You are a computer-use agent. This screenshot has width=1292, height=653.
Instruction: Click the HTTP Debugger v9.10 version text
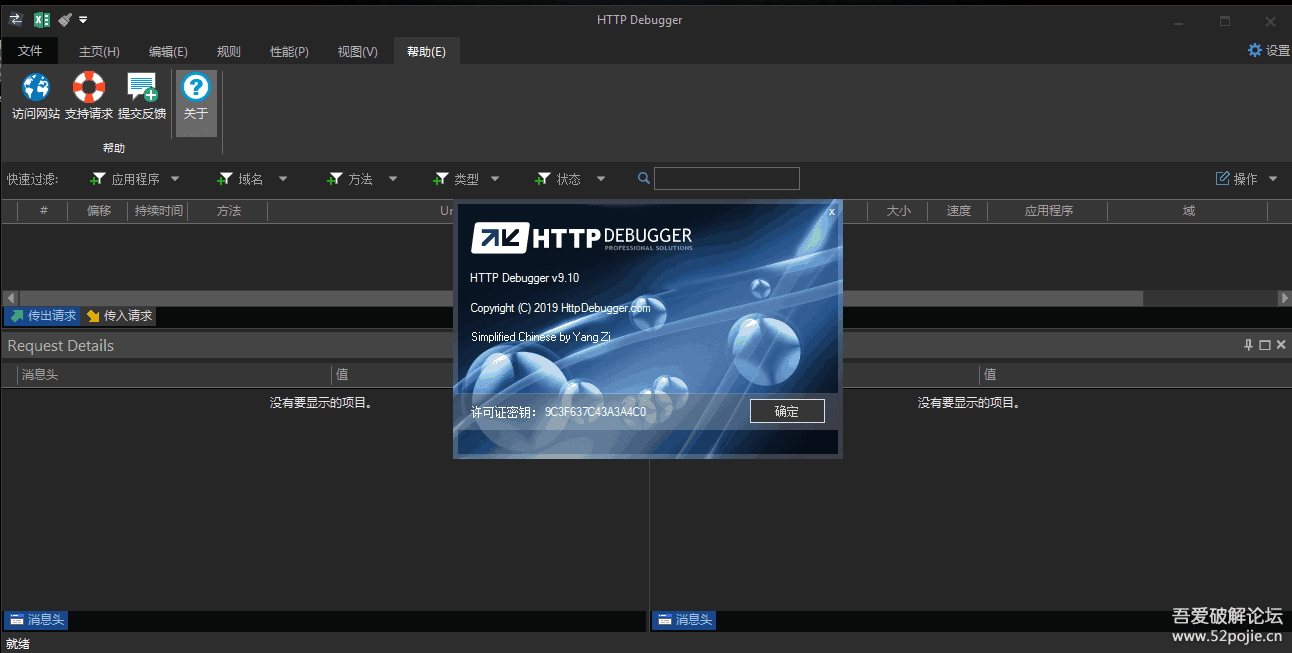click(x=525, y=278)
